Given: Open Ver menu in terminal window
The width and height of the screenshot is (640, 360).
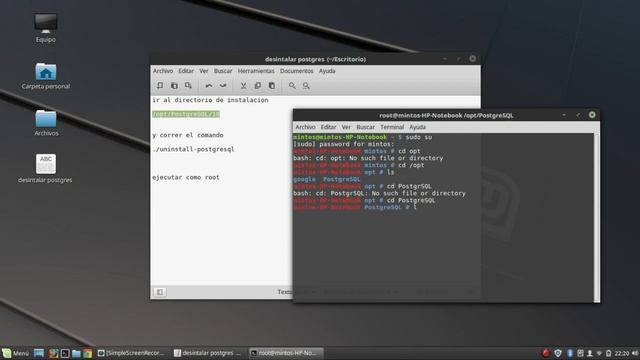Looking at the screenshot, I should [346, 127].
